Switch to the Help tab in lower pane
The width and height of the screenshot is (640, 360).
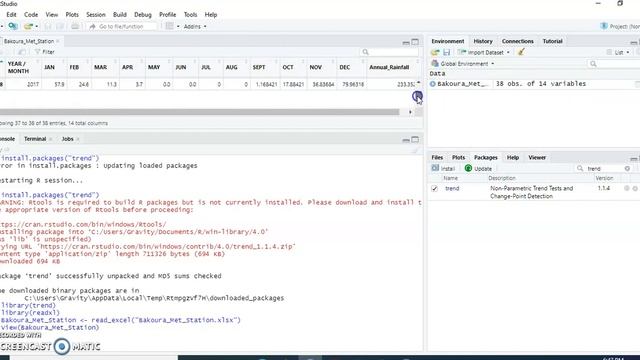click(x=513, y=158)
